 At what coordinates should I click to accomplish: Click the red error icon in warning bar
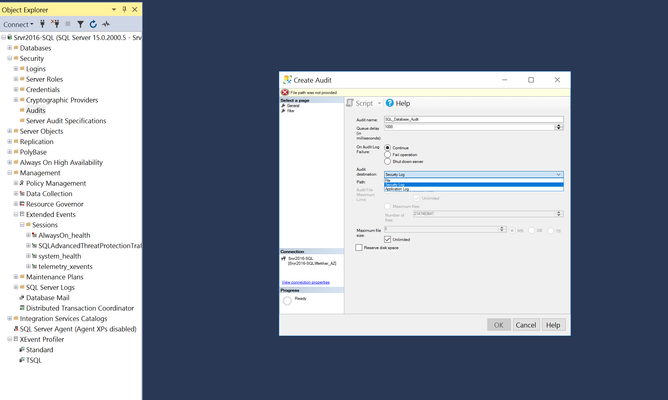click(x=285, y=92)
